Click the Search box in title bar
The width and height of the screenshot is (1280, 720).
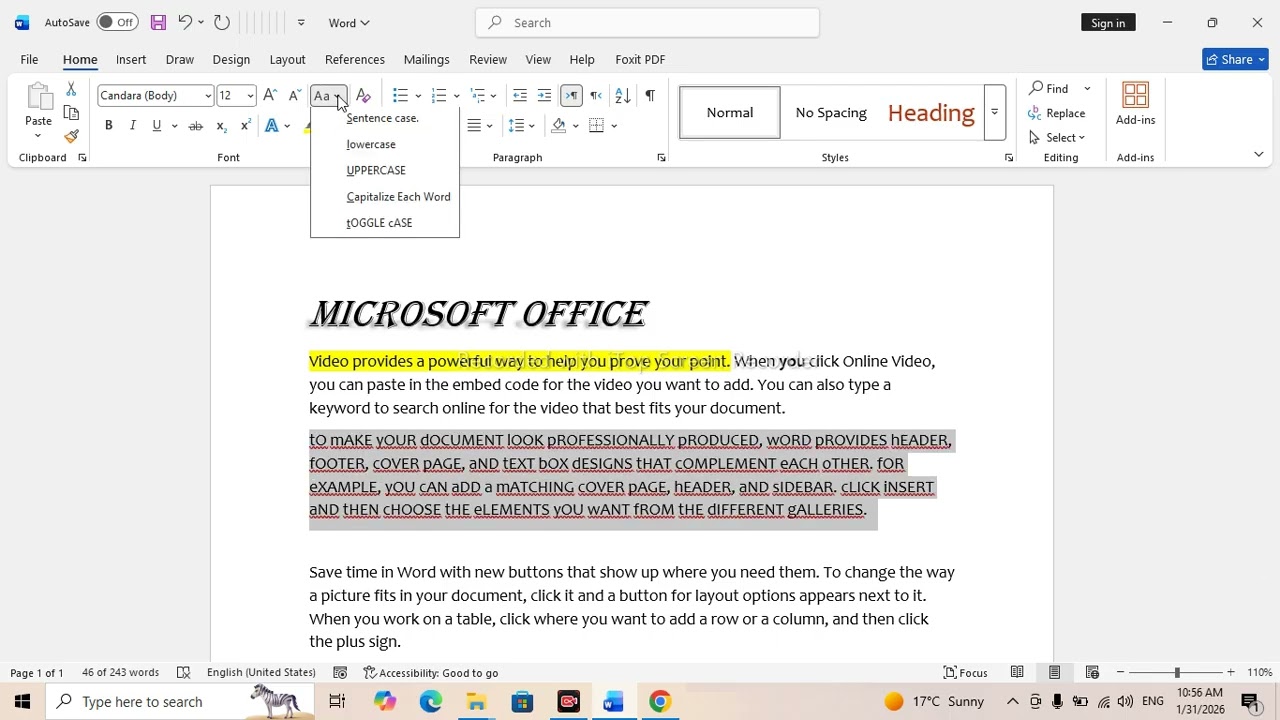[x=648, y=22]
